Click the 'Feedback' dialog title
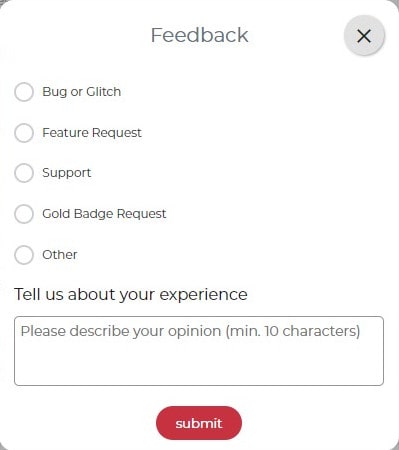 coord(200,35)
